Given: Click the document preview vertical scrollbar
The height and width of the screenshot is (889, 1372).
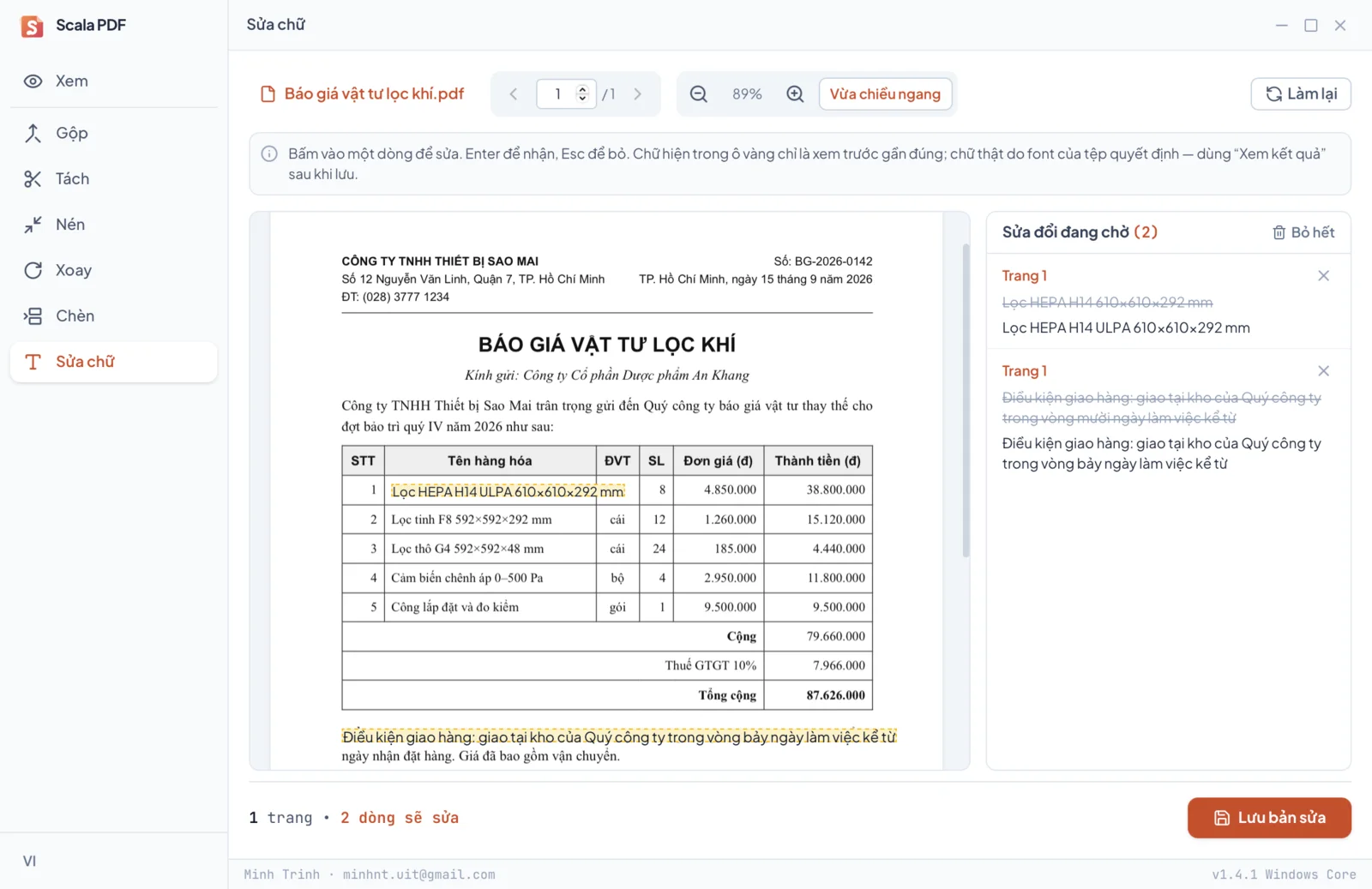Looking at the screenshot, I should coord(966,400).
